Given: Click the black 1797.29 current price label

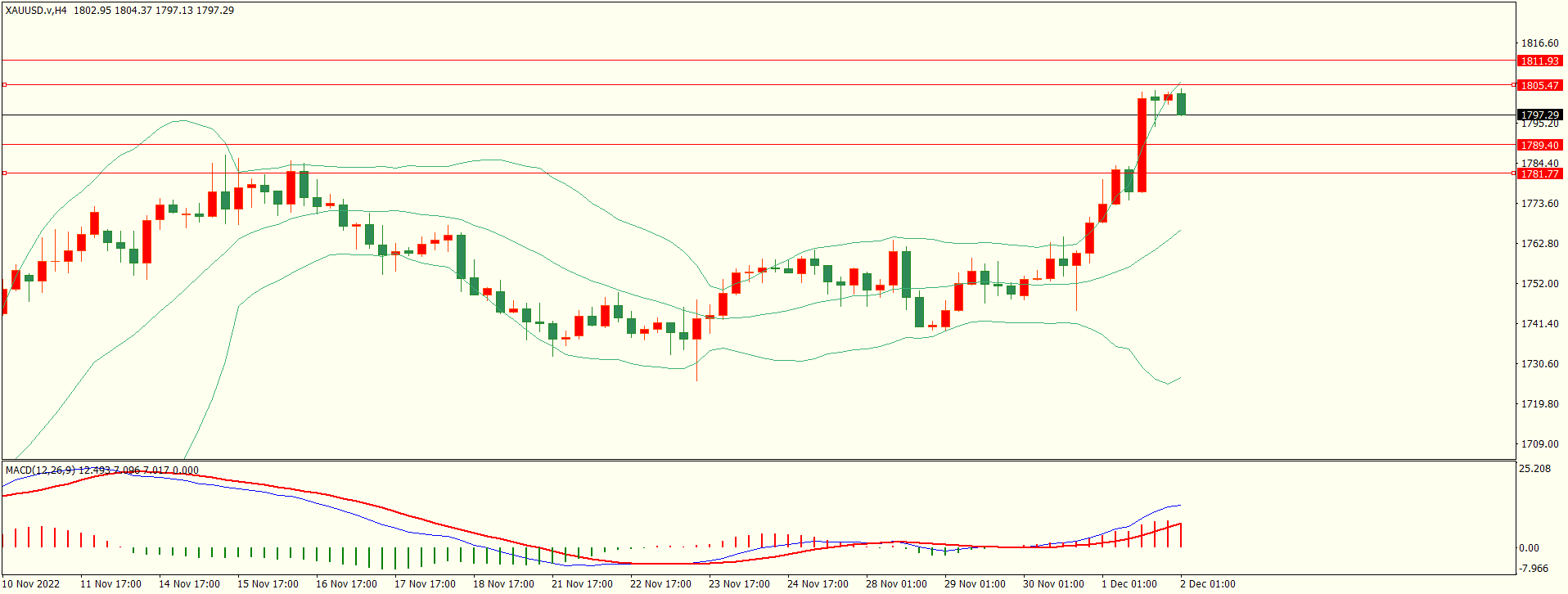Looking at the screenshot, I should click(x=1539, y=115).
